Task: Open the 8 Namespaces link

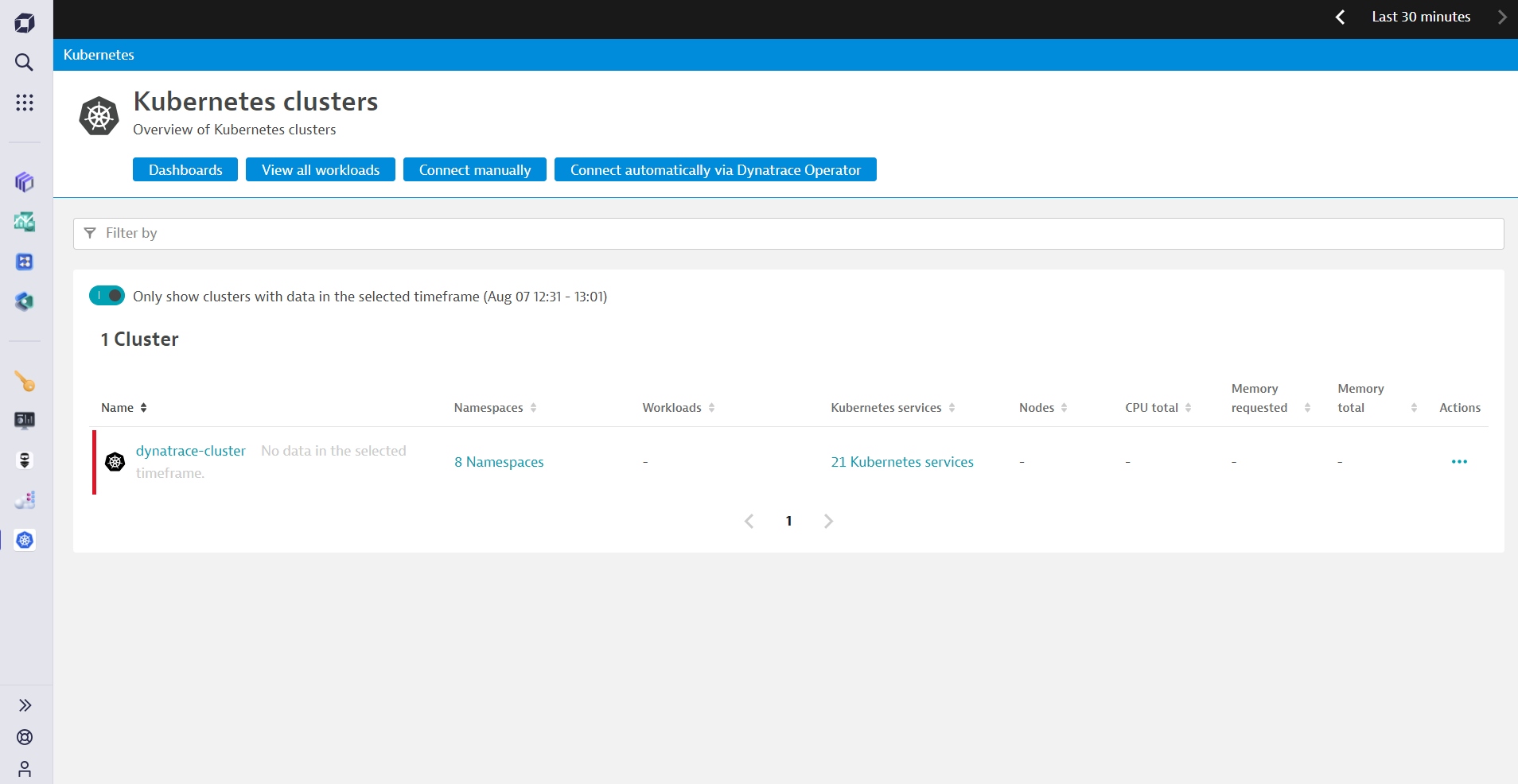Action: 499,462
